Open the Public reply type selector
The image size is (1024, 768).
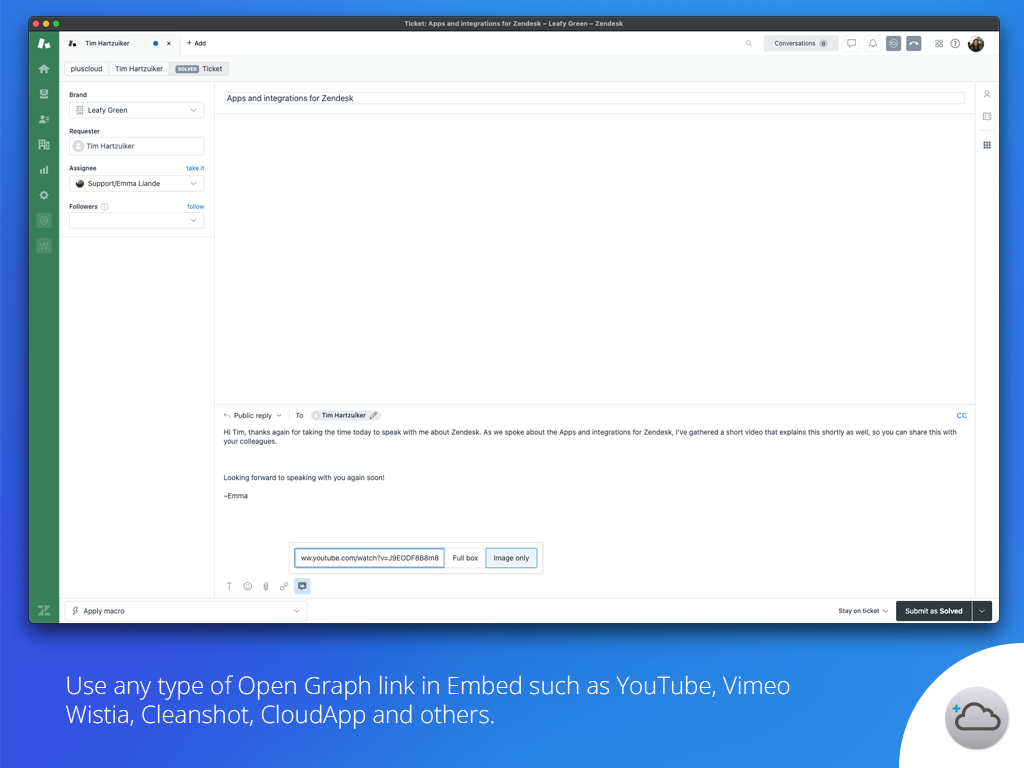pos(252,415)
